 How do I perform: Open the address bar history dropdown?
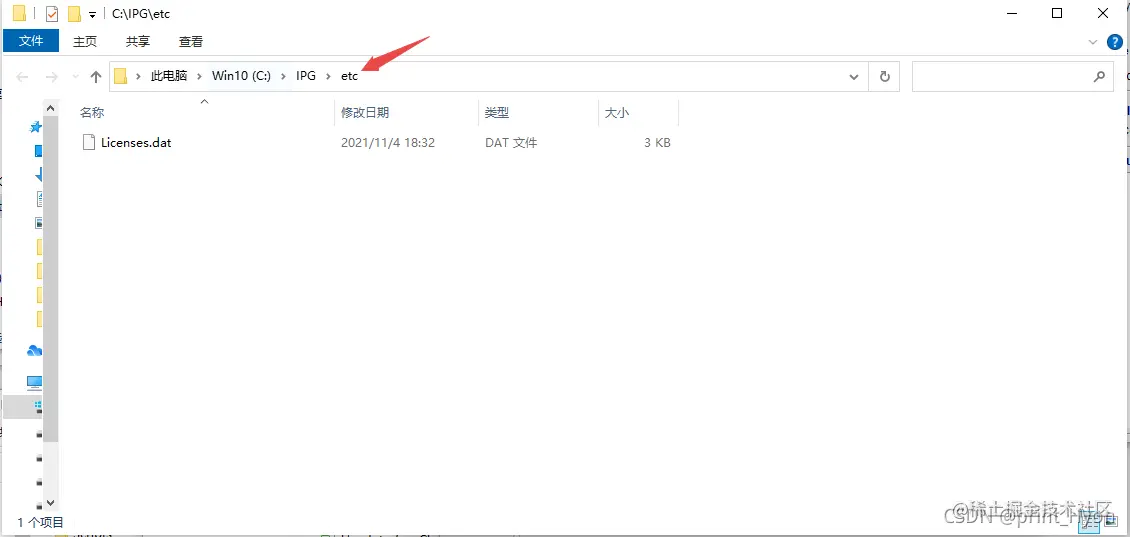point(854,76)
